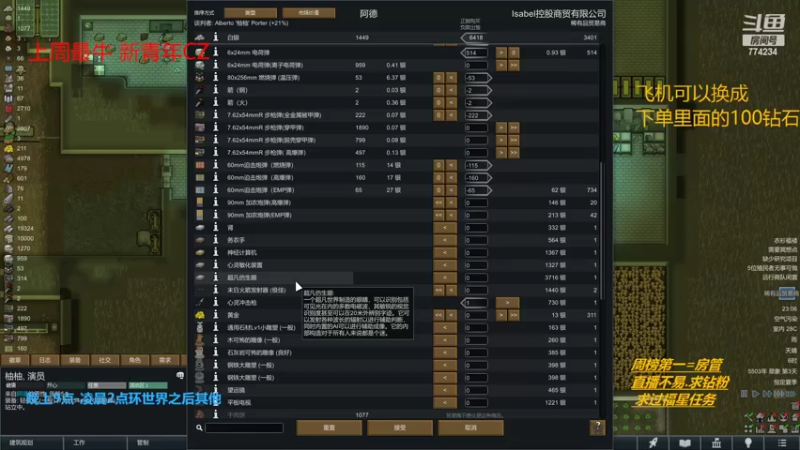
Task: Open the rocket icon in bottom bar
Action: coord(653,442)
